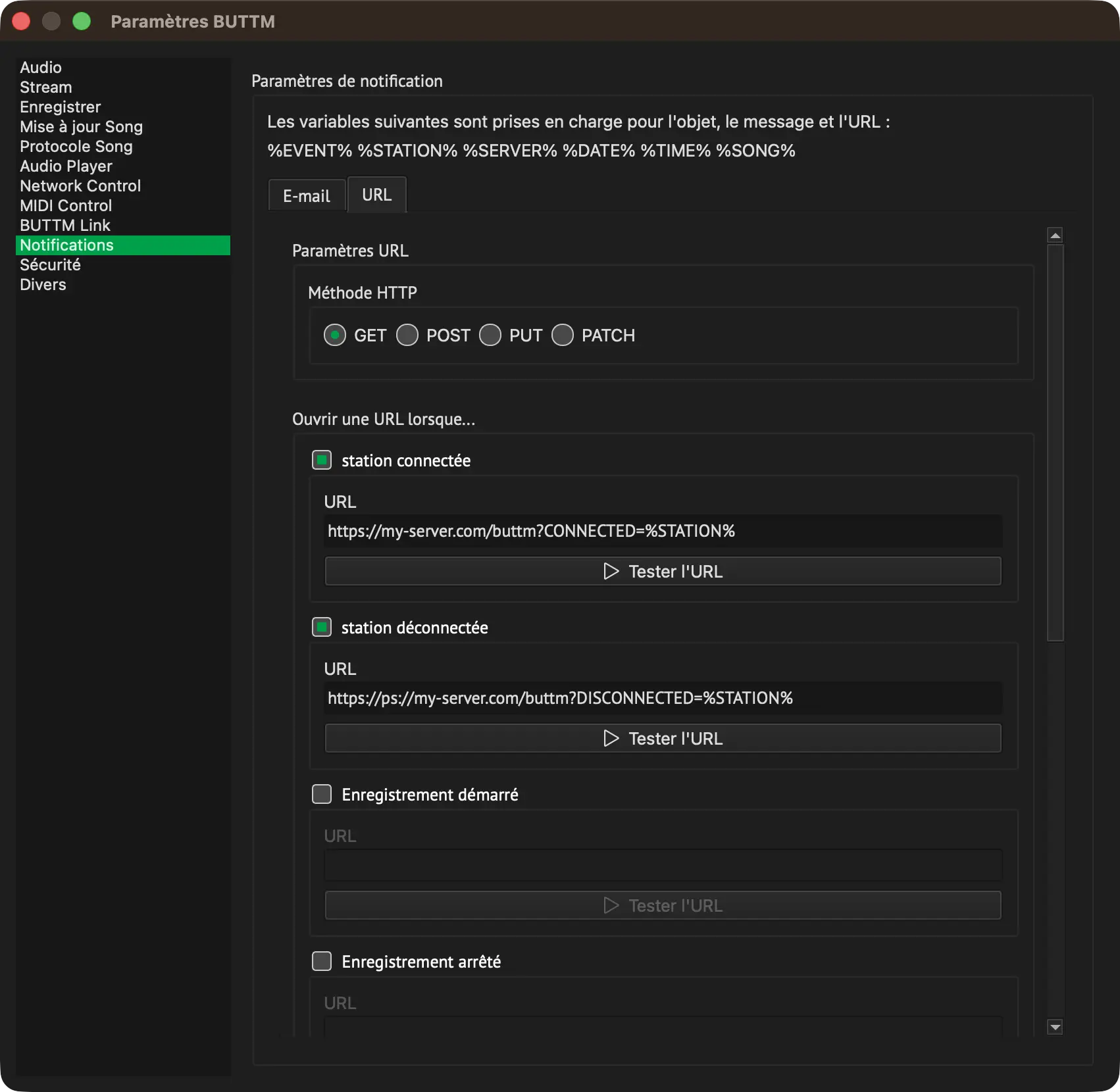Uncheck the station déconnectée checkbox
1120x1092 pixels.
click(x=322, y=628)
